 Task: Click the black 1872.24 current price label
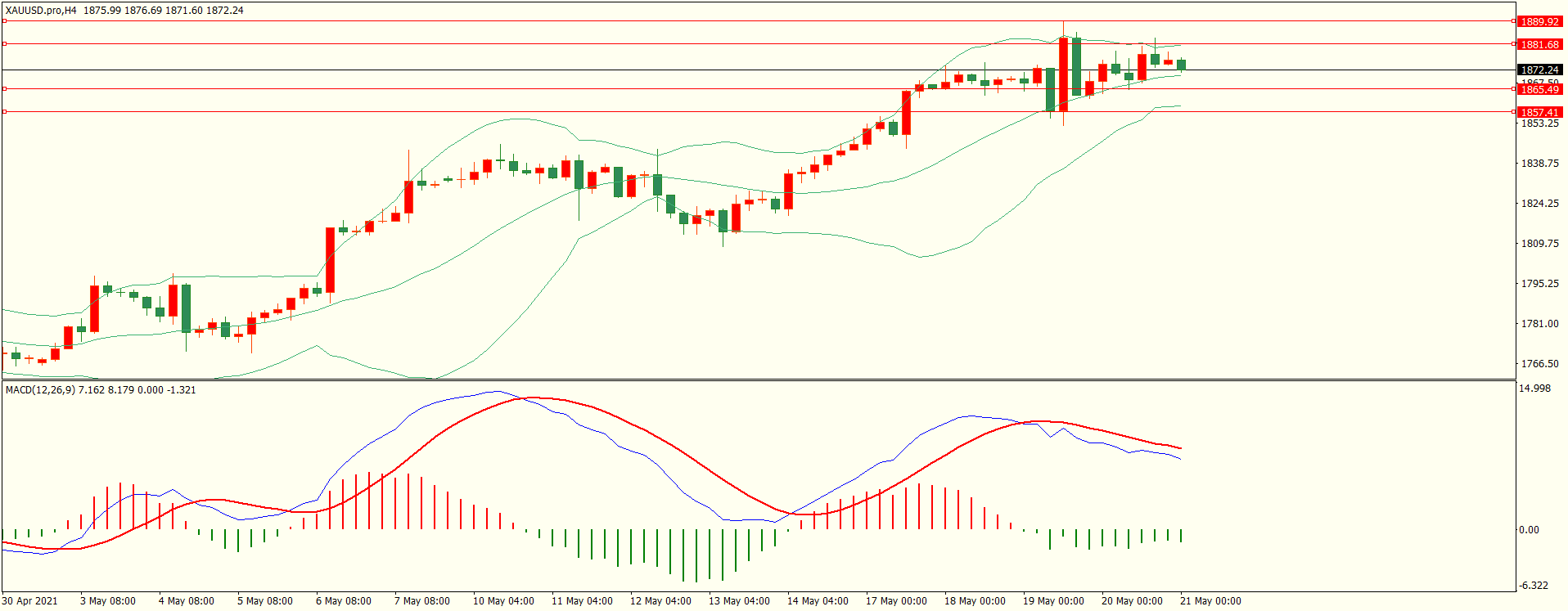tap(1539, 70)
